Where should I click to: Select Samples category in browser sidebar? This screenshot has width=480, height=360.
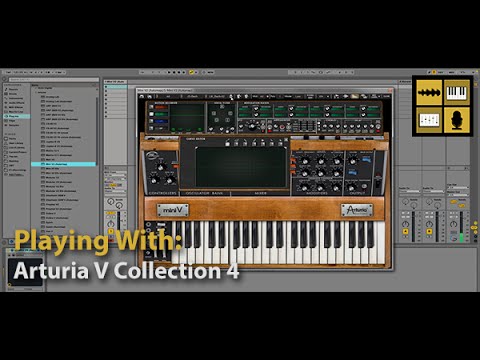tap(14, 125)
